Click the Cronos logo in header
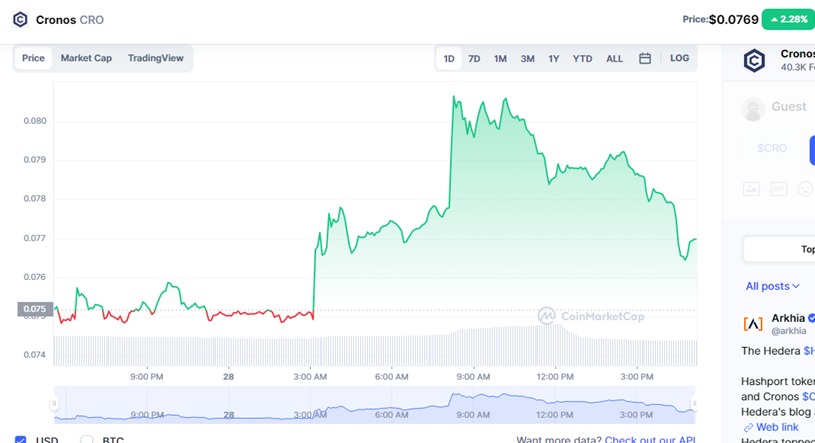815x443 pixels. 20,19
